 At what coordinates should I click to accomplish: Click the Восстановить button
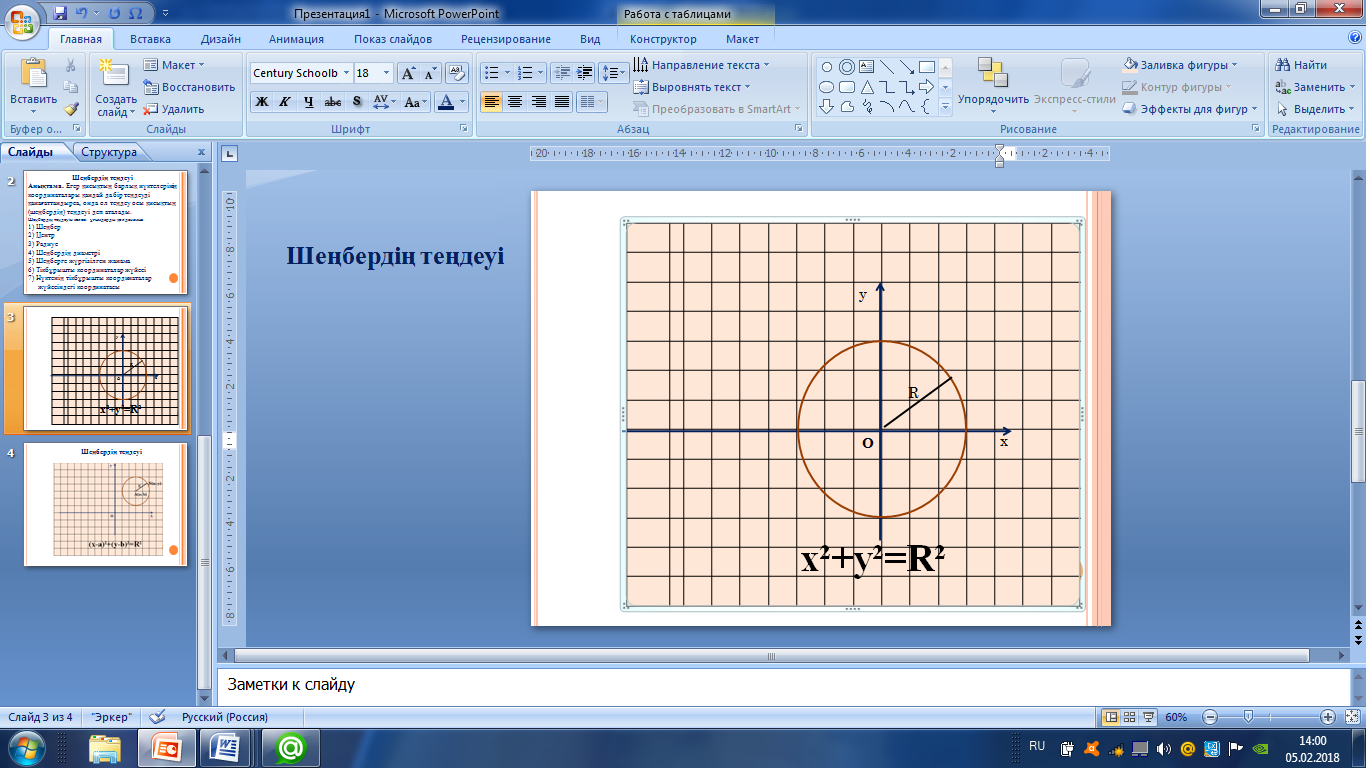coord(189,87)
